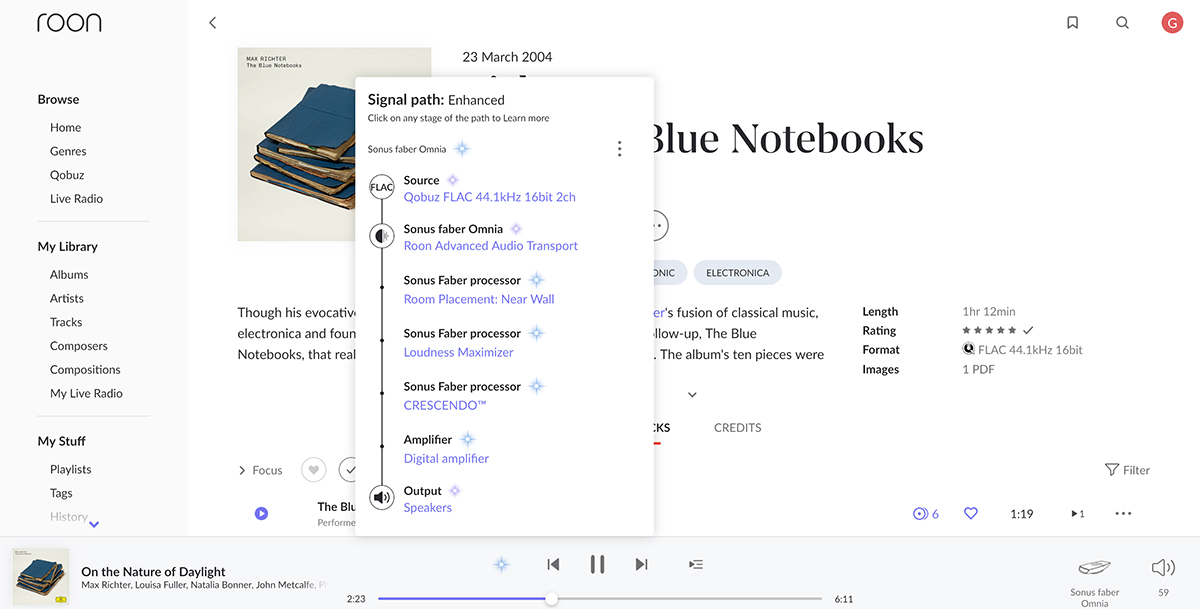Viewport: 1200px width, 609px height.
Task: Expand the sidebar with blue down chevron
Action: [x=94, y=524]
